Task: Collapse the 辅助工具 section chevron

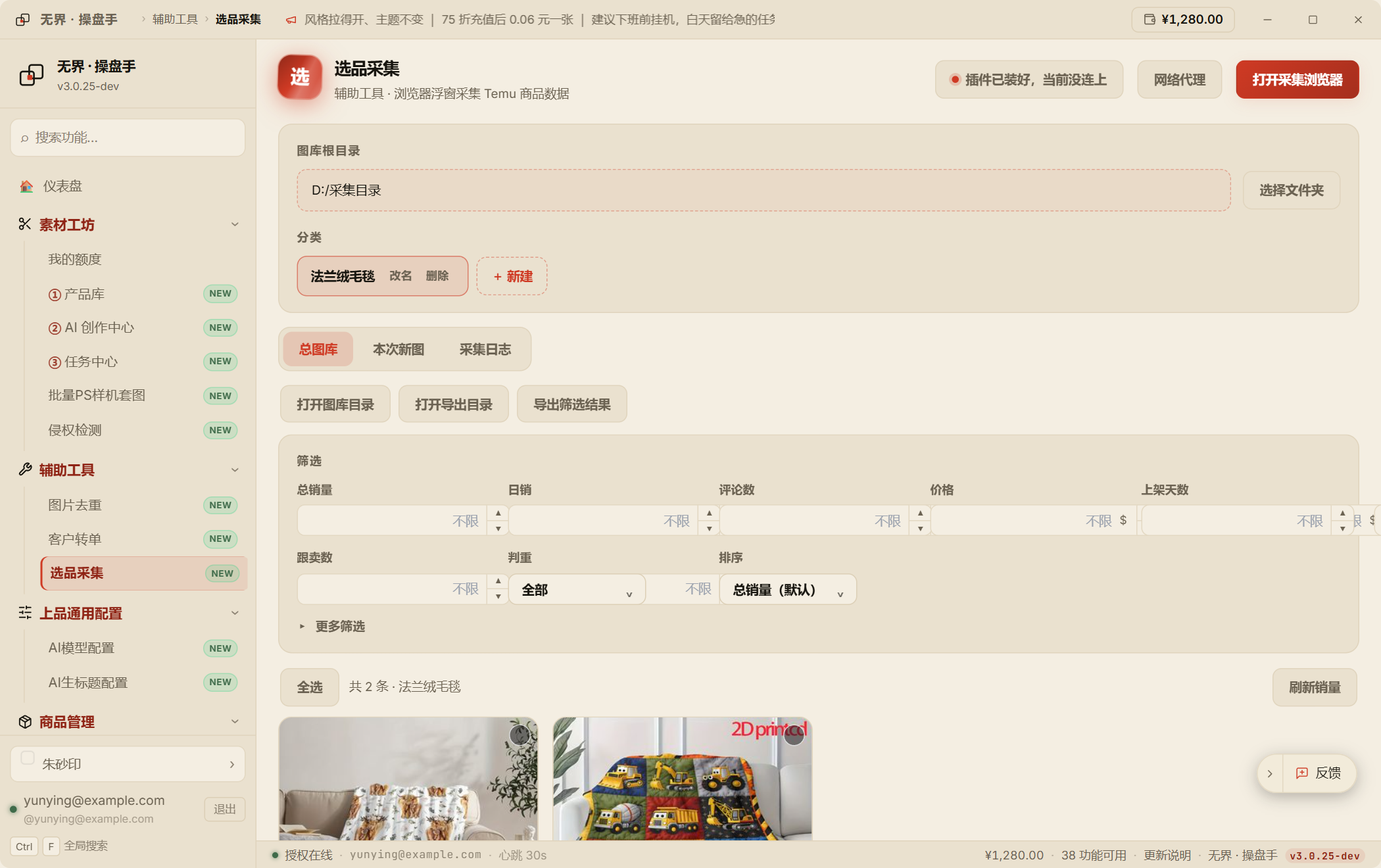Action: 235,470
